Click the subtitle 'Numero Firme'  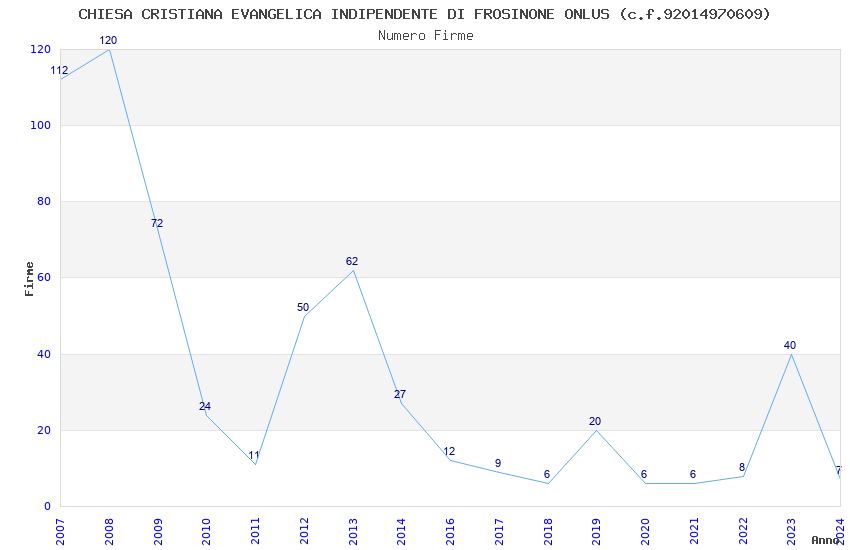[426, 36]
